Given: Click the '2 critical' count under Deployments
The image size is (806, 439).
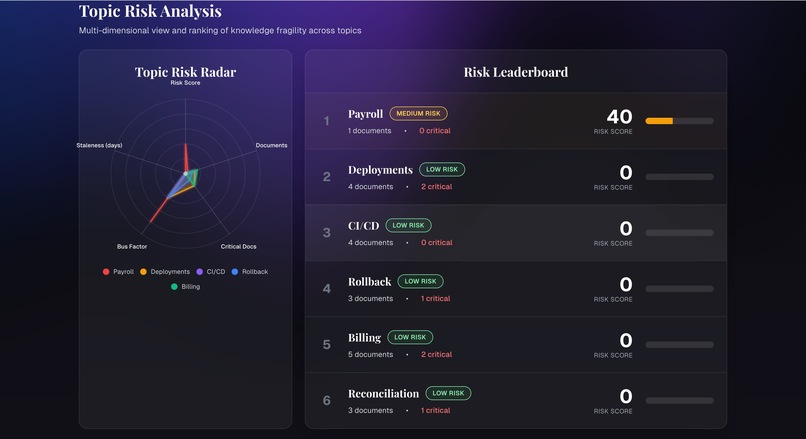Looking at the screenshot, I should pyautogui.click(x=436, y=187).
